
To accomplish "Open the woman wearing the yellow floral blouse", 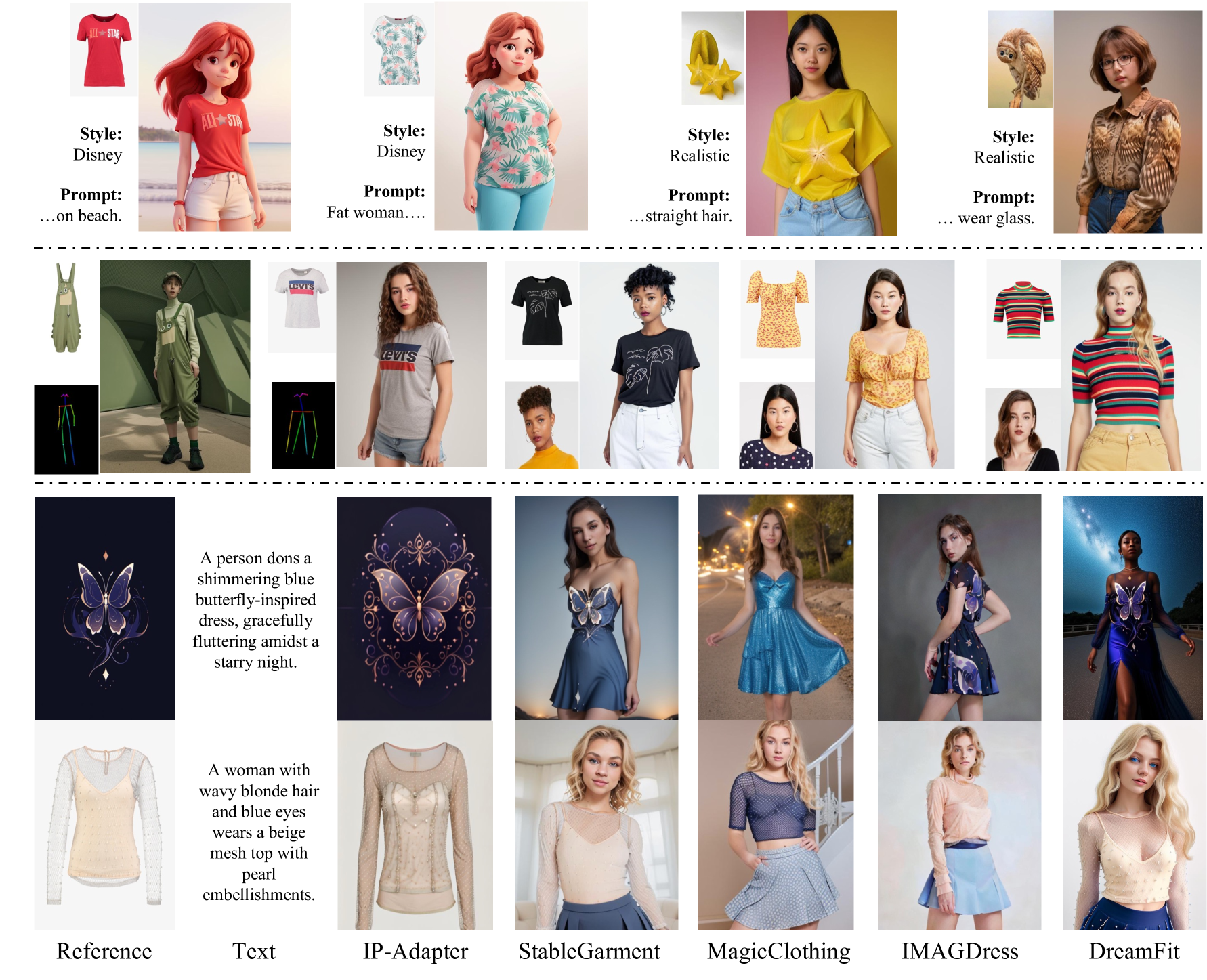I will pyautogui.click(x=885, y=365).
